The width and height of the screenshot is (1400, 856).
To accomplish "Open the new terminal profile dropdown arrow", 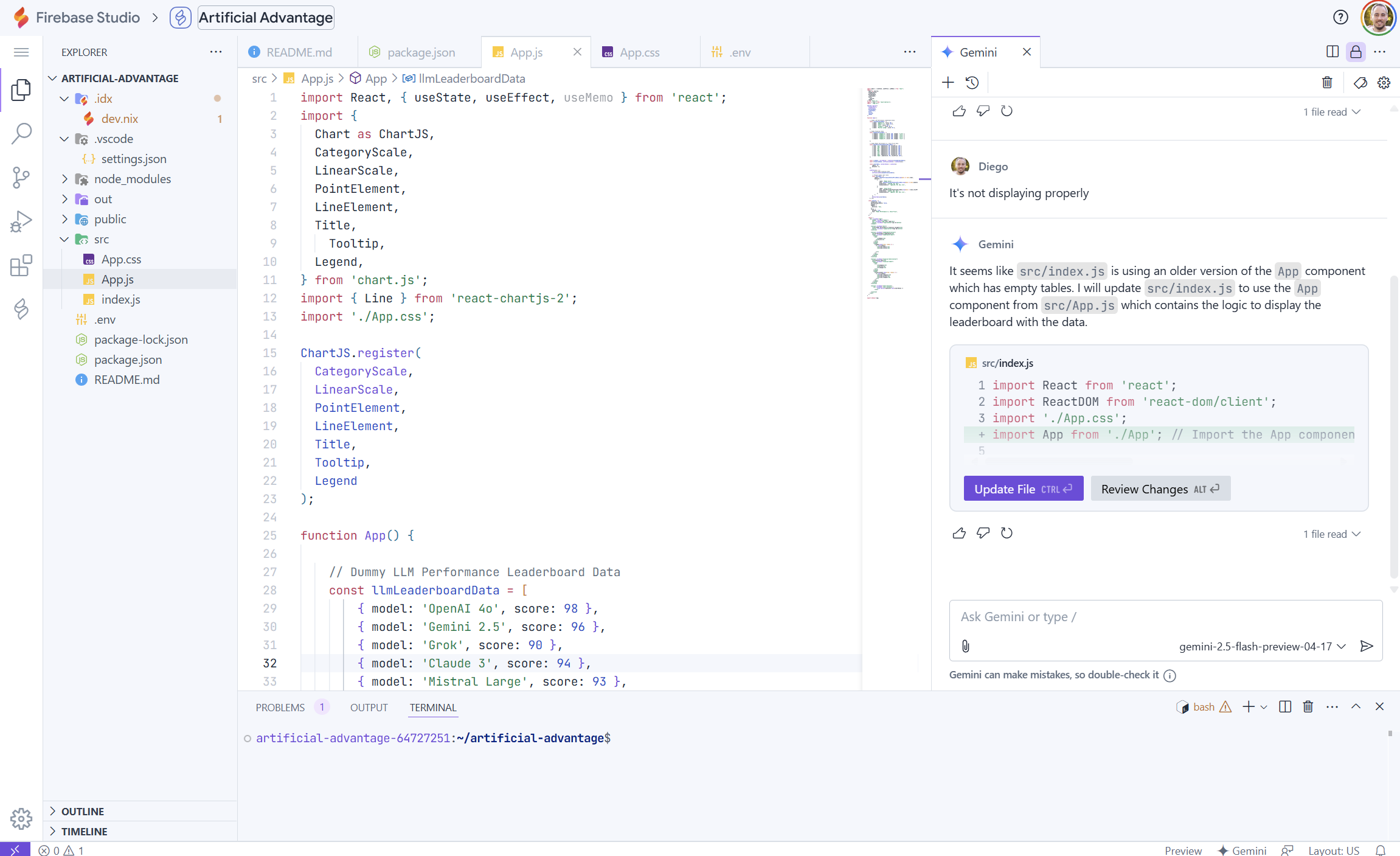I will click(x=1264, y=707).
